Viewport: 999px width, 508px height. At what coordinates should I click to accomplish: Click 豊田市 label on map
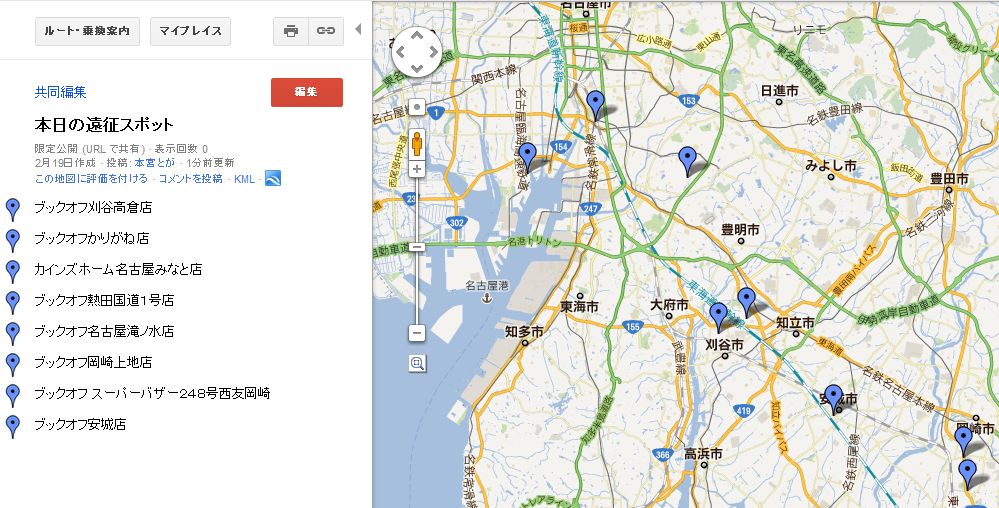[949, 178]
